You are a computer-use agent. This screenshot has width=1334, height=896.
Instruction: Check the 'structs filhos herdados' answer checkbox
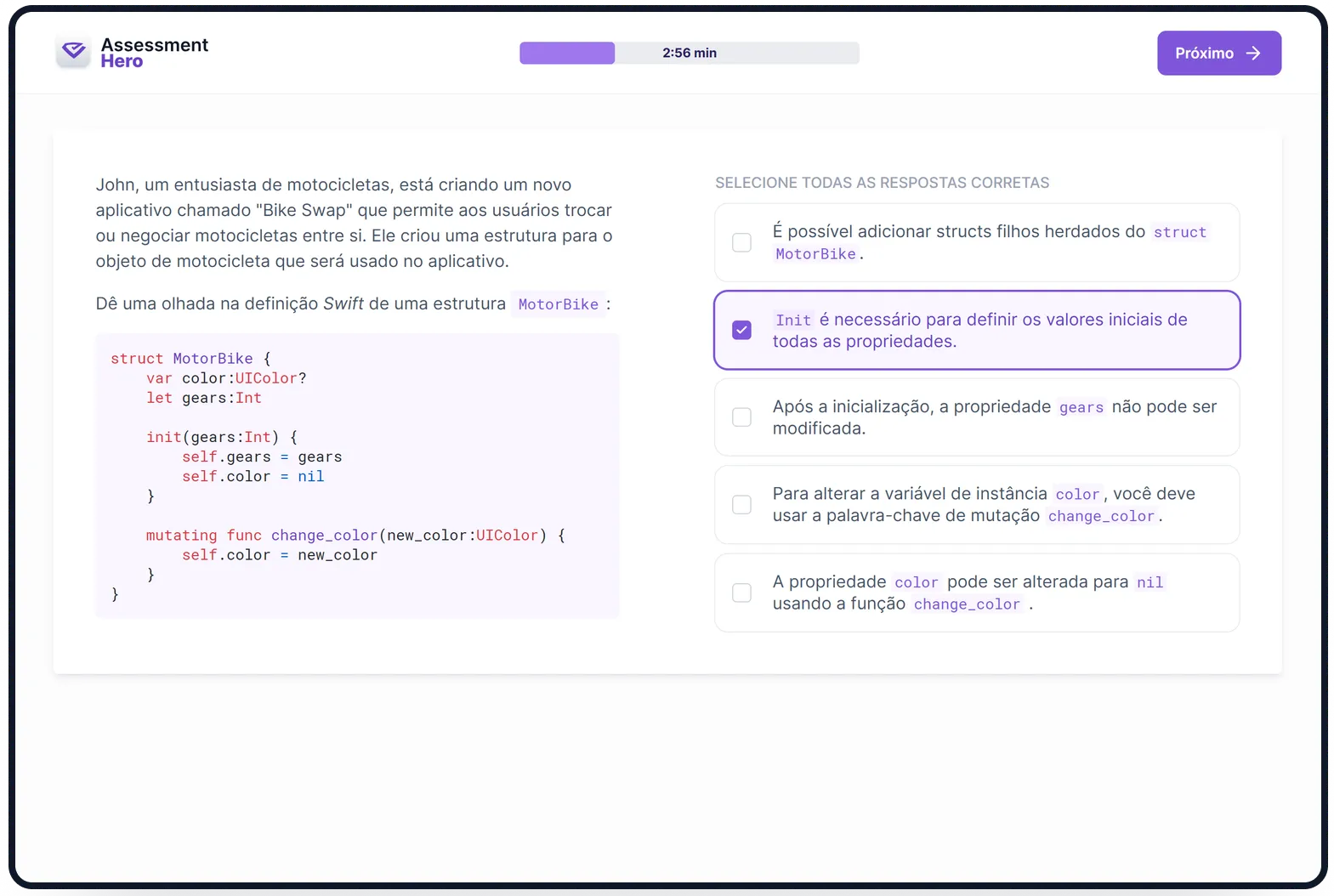point(741,242)
